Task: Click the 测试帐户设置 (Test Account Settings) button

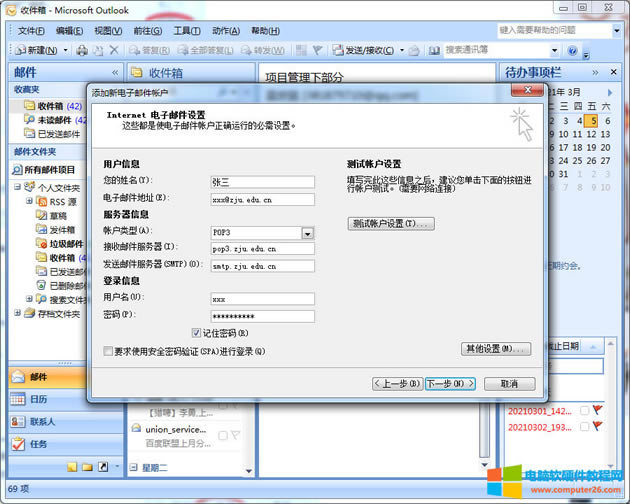Action: coord(391,224)
